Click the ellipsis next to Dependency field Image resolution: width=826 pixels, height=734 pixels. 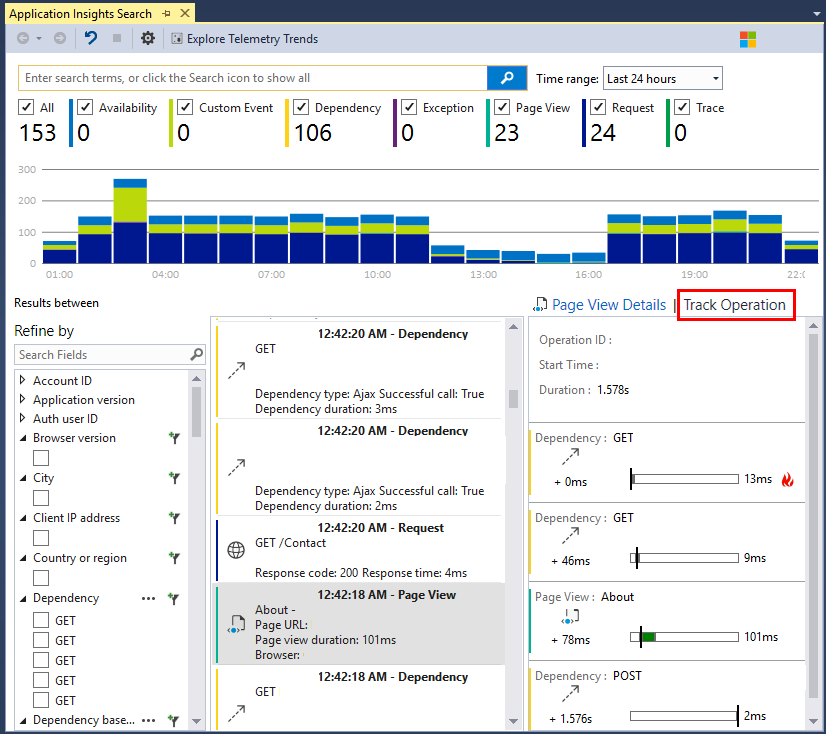click(149, 598)
